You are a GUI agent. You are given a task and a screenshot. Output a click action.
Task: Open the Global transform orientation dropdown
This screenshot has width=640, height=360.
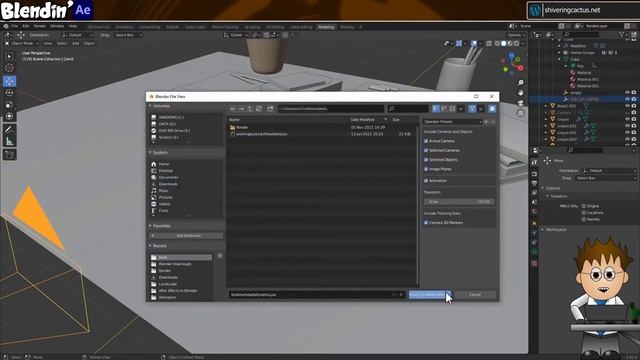click(x=236, y=35)
